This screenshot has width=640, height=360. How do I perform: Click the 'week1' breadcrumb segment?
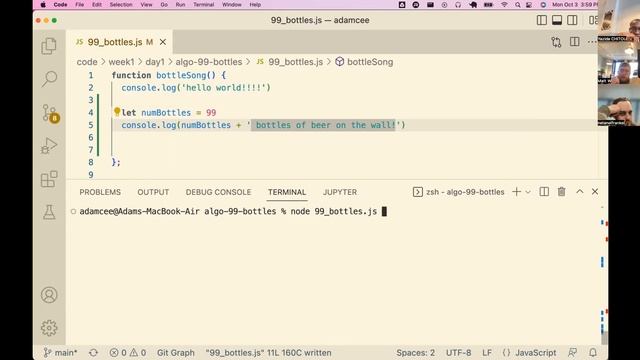click(121, 62)
